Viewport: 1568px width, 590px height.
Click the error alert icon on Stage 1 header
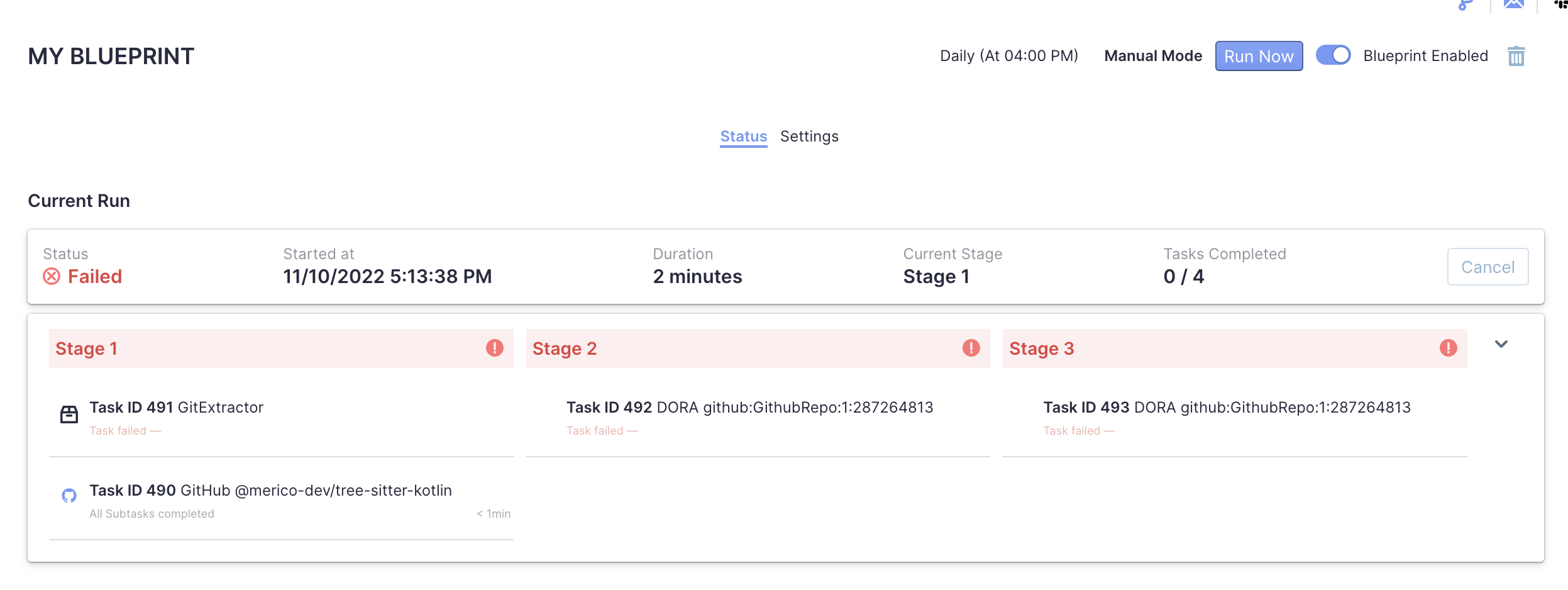click(x=495, y=347)
